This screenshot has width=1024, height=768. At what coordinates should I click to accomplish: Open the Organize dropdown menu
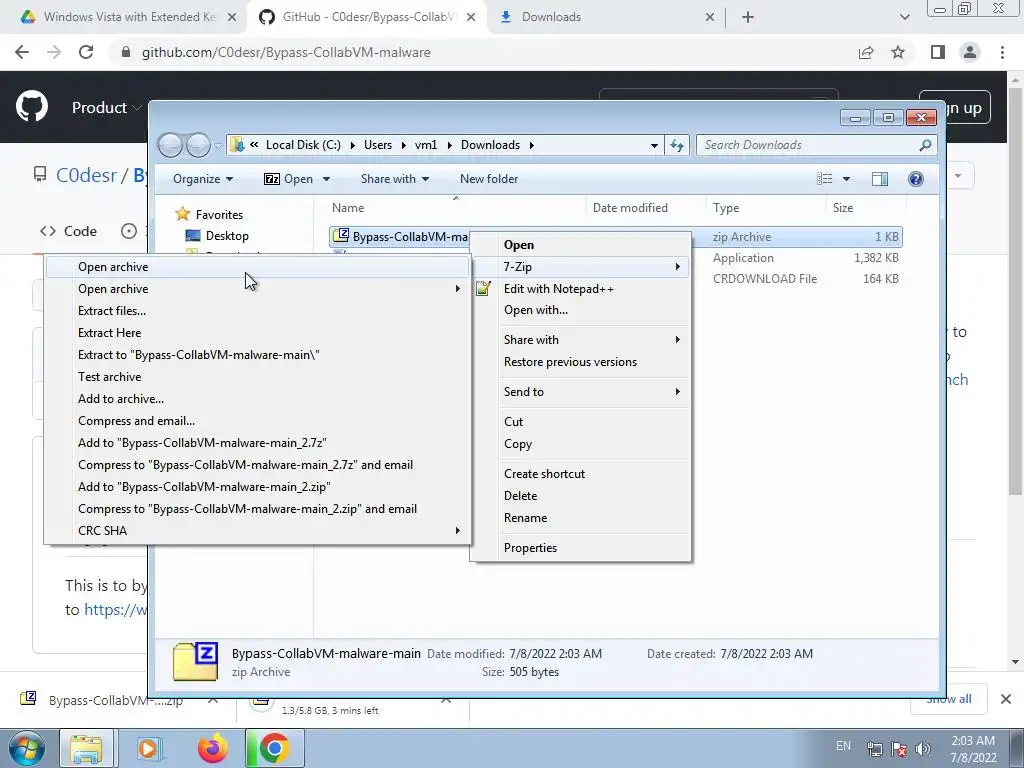tap(202, 179)
